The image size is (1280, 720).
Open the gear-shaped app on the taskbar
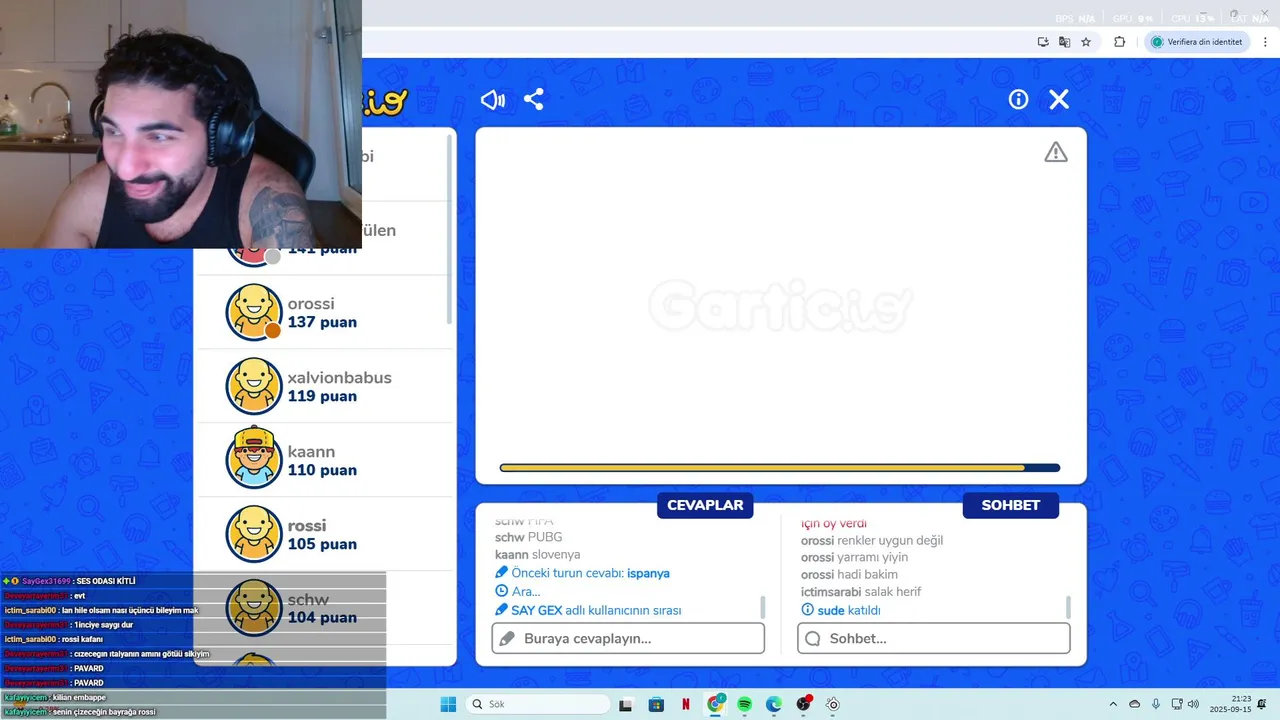[x=833, y=704]
